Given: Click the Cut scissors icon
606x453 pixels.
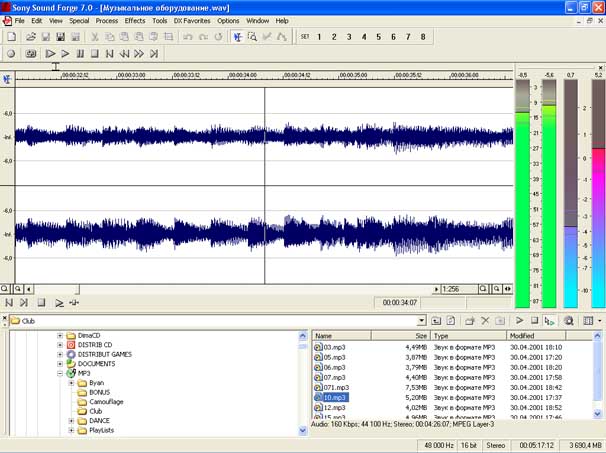Looking at the screenshot, I should 94,37.
